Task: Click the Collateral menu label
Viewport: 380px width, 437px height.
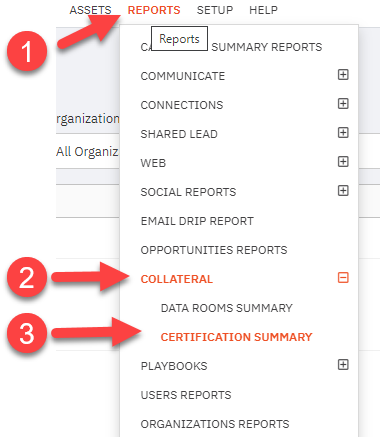Action: (x=176, y=279)
